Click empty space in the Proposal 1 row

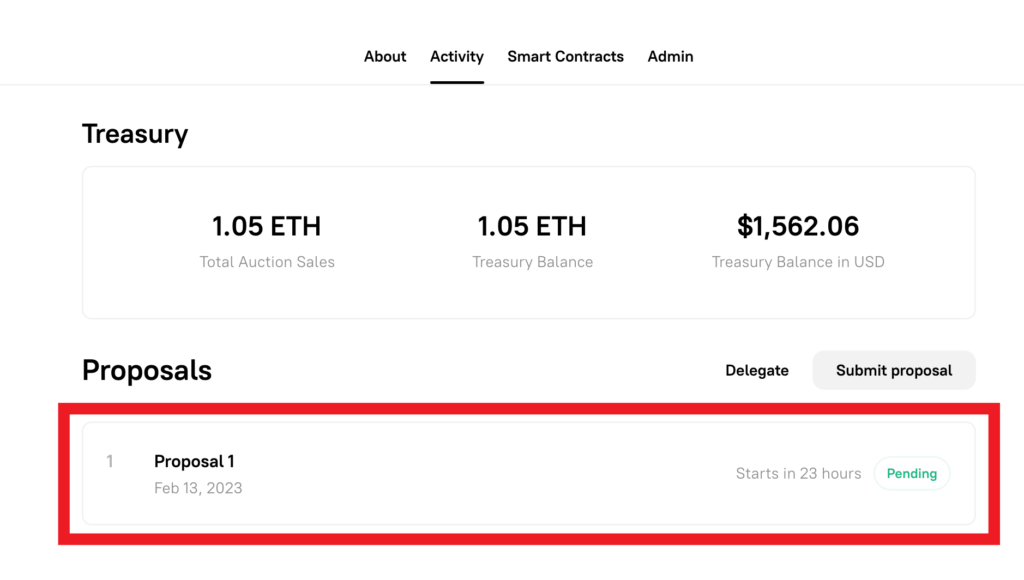480,473
